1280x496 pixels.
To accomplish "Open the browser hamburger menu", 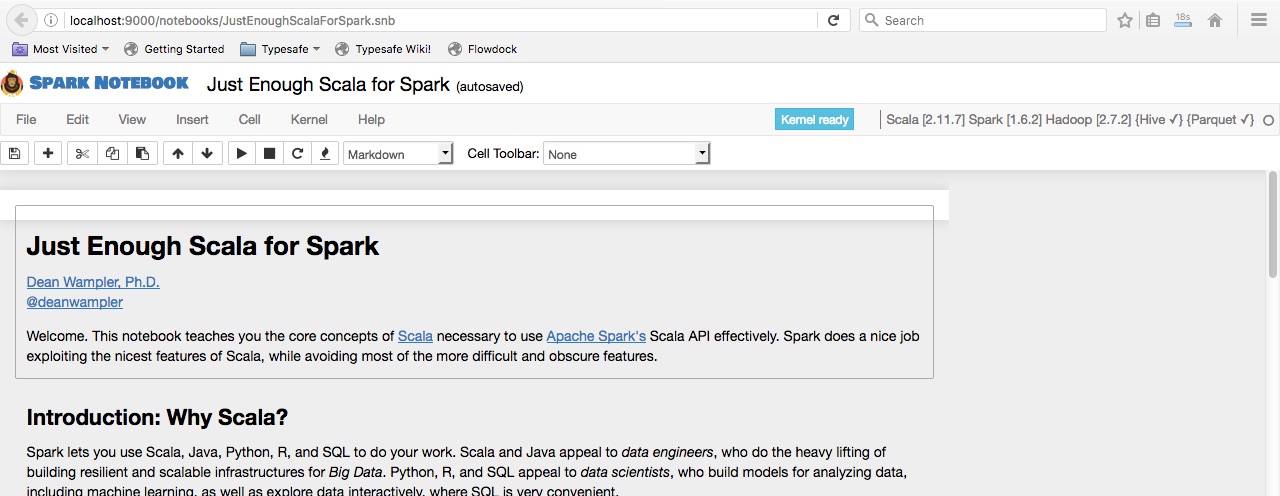I will (1259, 20).
